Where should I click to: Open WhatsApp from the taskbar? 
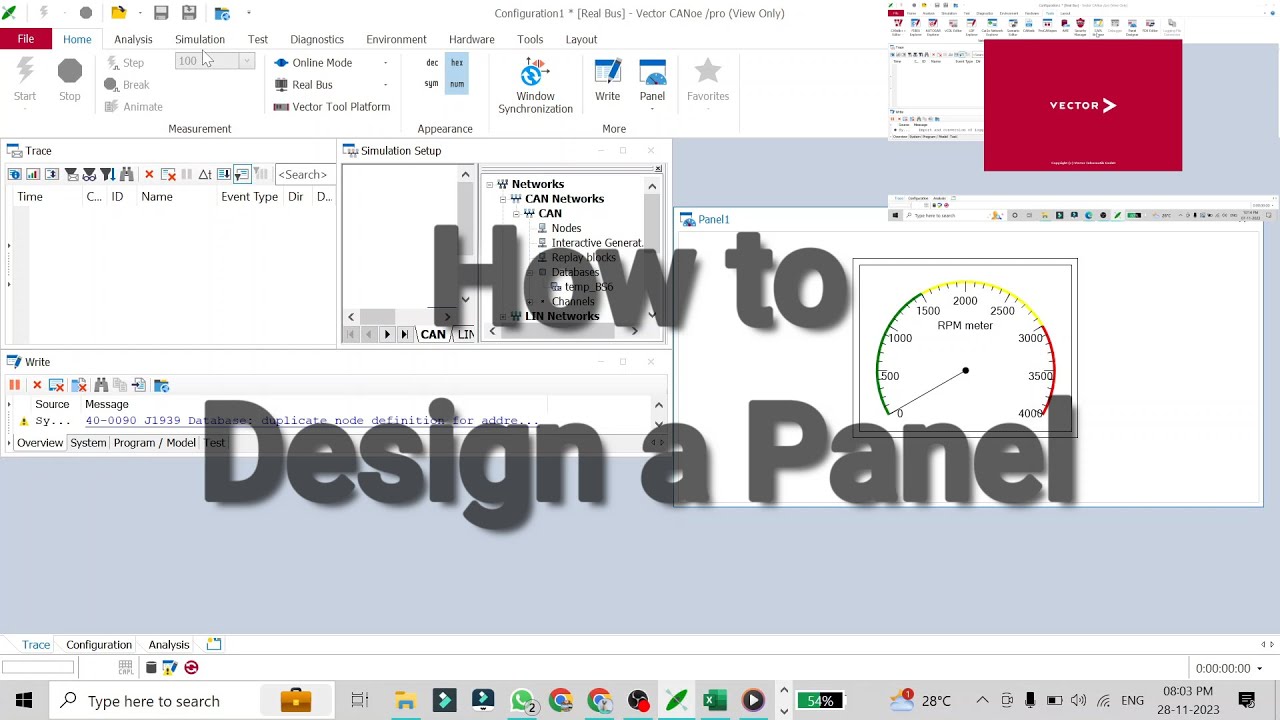(x=522, y=701)
